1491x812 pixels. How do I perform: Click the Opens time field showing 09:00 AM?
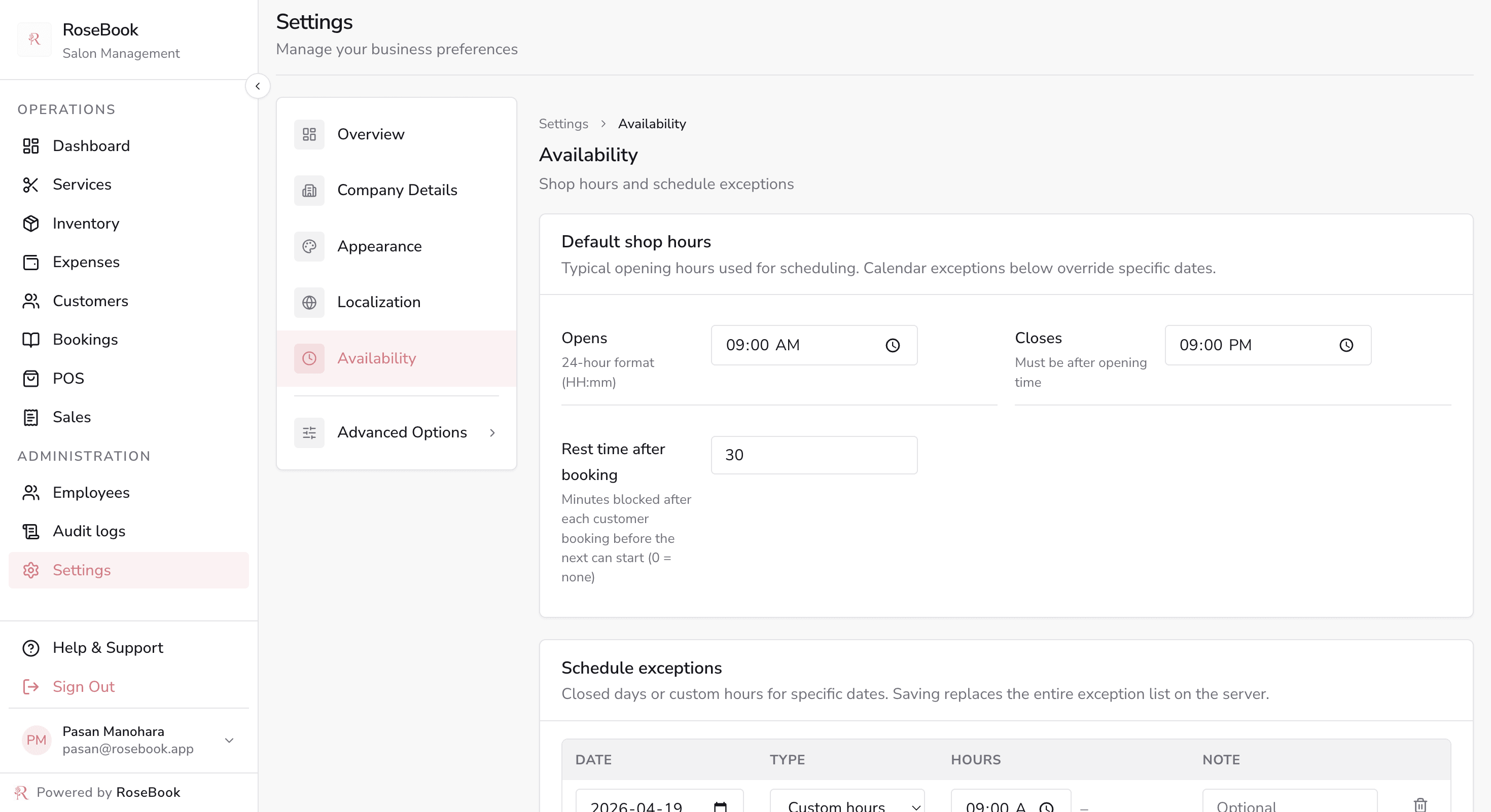(x=814, y=345)
